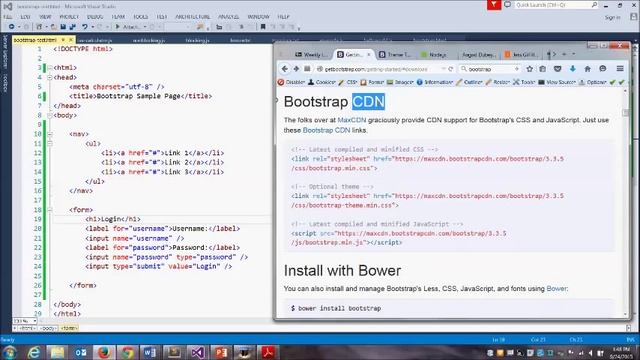Collapse the ul element at line 11
Viewport: 640px width, 360px height.
pyautogui.click(x=50, y=143)
